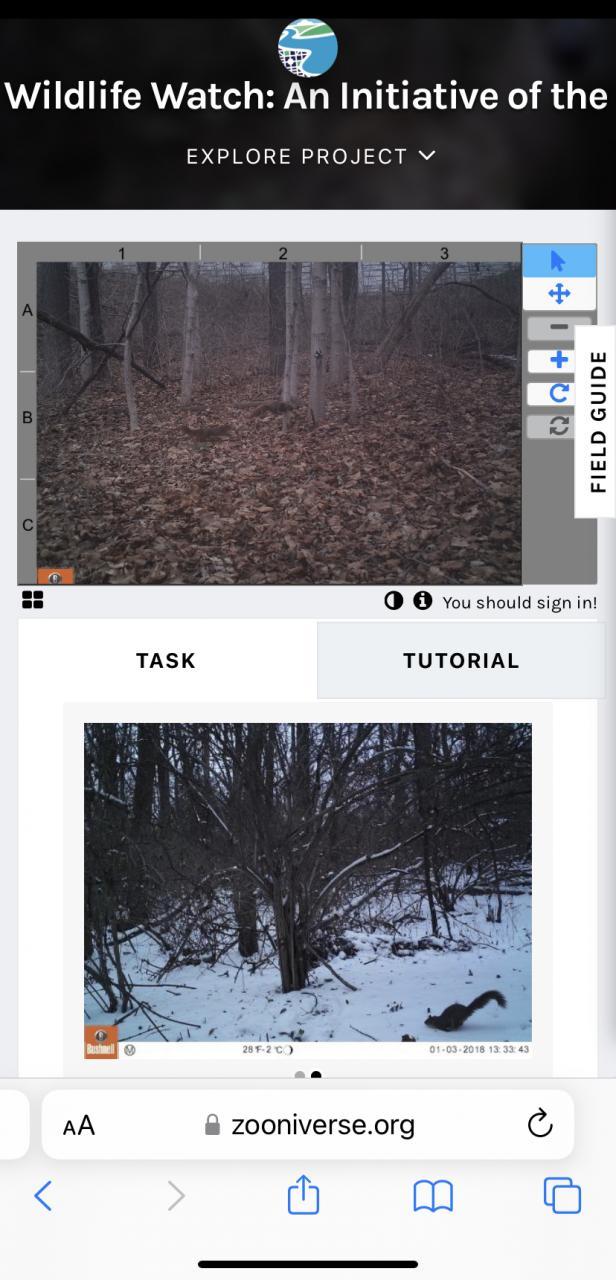Reload the zooniverse.org page

click(x=539, y=1124)
